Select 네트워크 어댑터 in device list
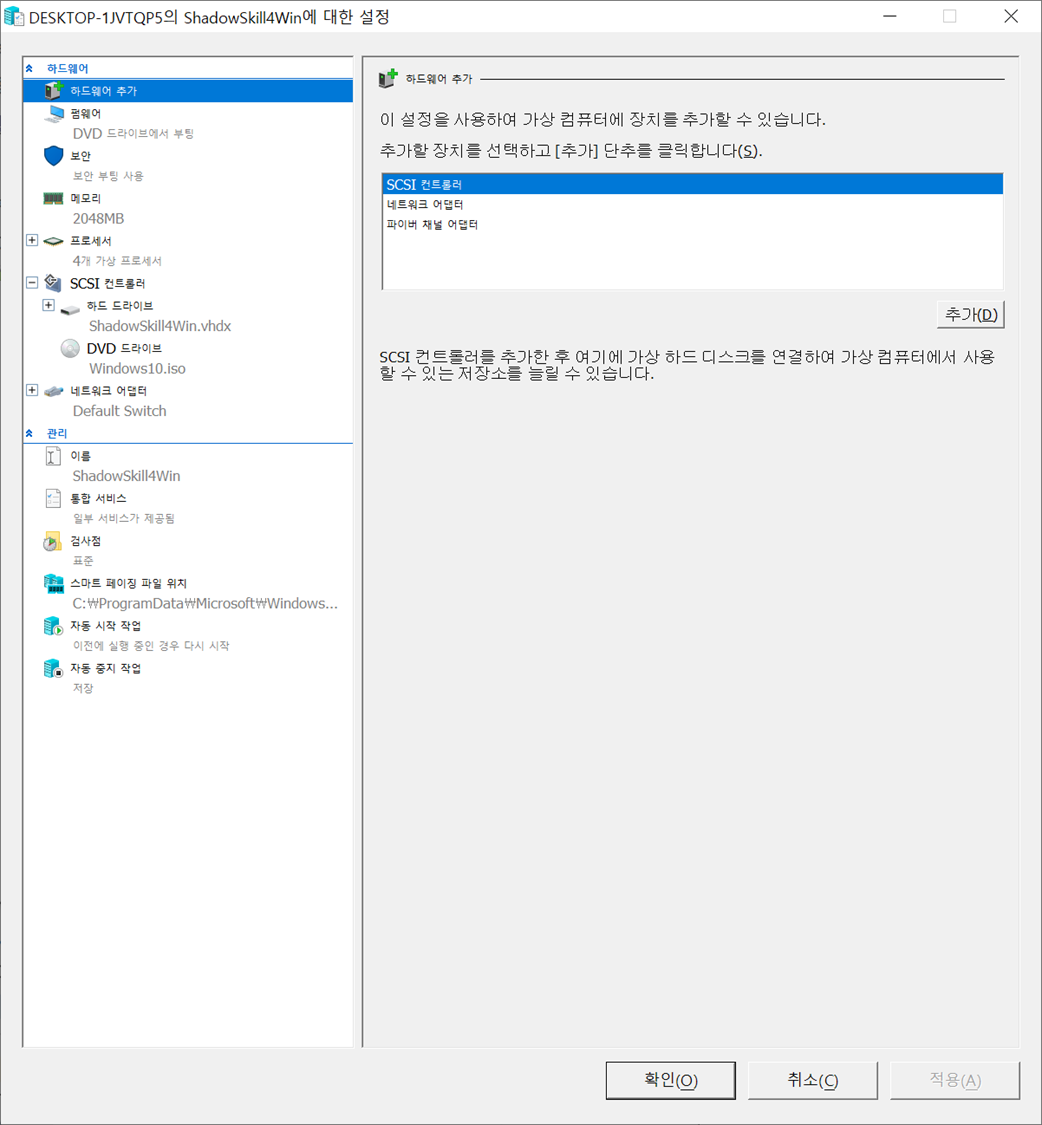1042x1125 pixels. pos(693,204)
